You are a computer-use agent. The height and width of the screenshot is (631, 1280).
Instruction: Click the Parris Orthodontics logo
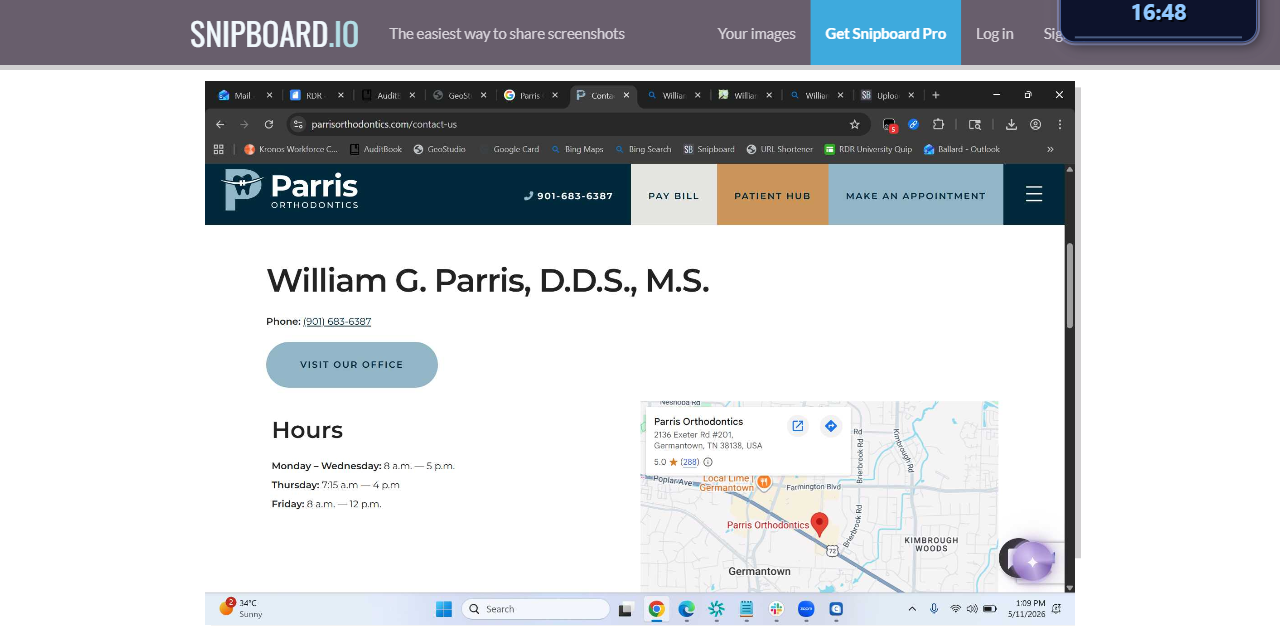click(290, 190)
